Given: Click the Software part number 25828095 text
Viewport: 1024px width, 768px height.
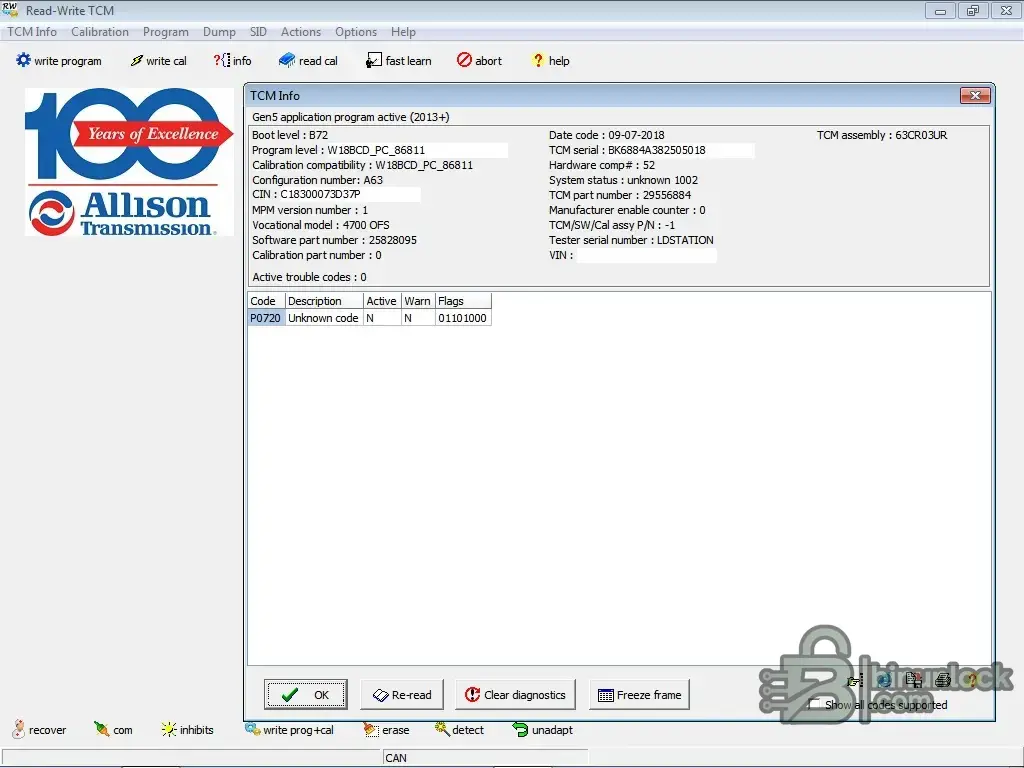Looking at the screenshot, I should coord(334,240).
